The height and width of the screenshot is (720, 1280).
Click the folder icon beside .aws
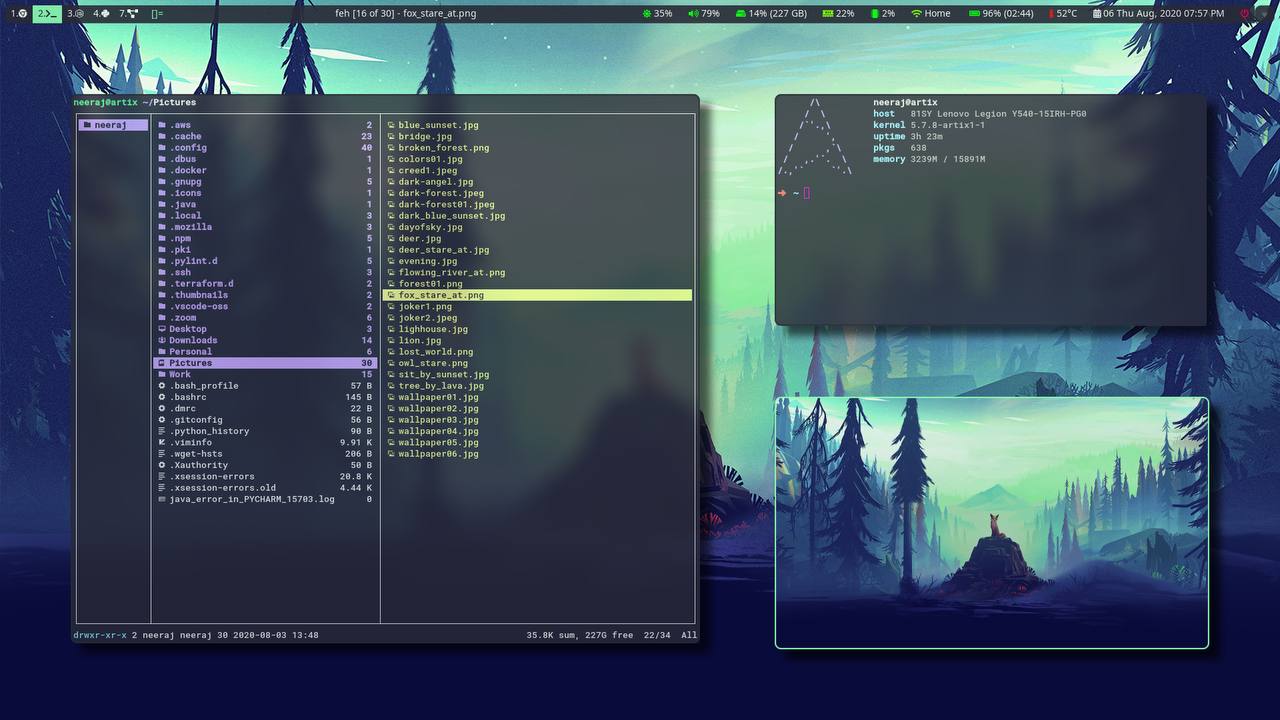(x=162, y=125)
